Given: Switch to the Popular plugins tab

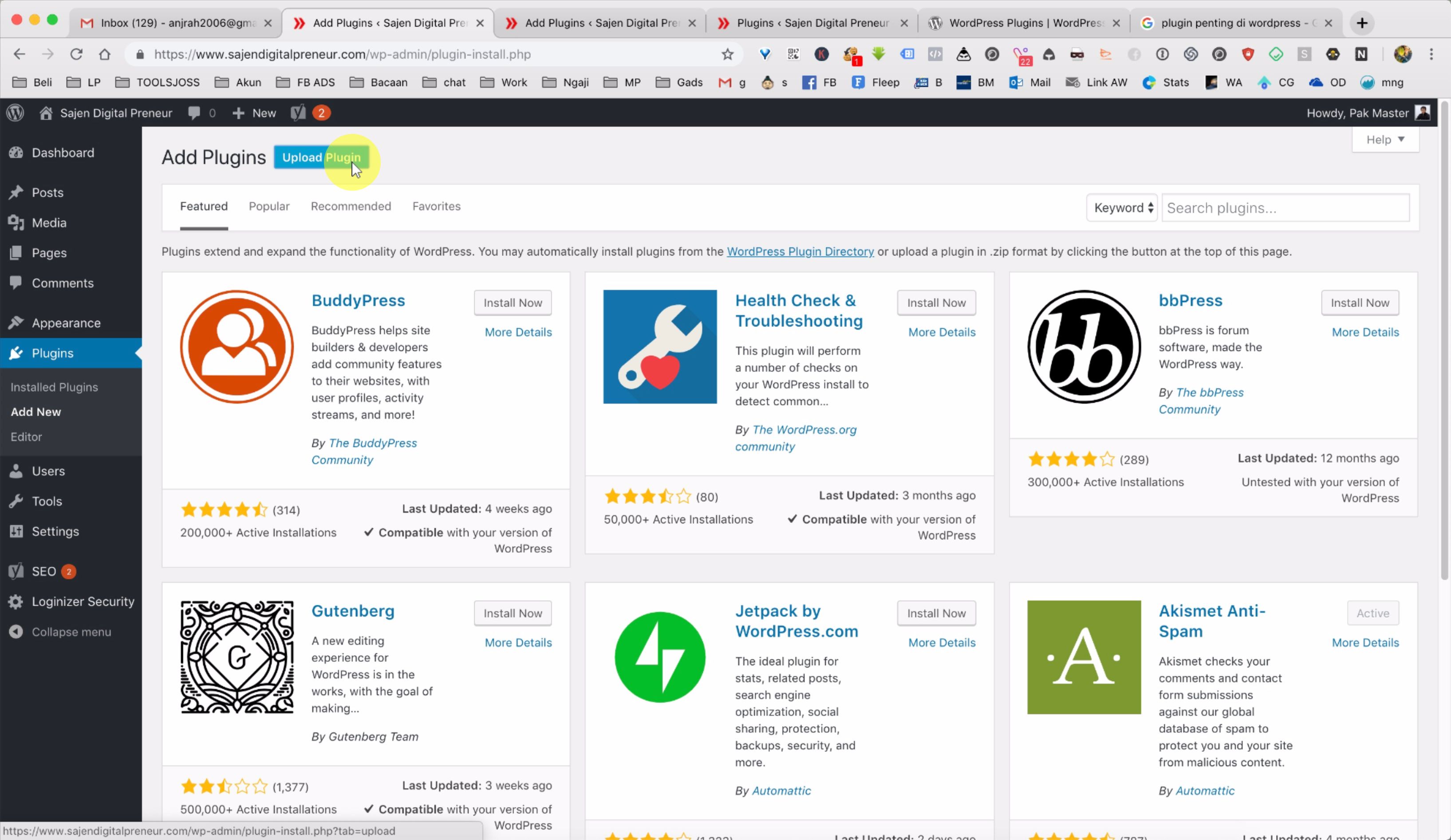Looking at the screenshot, I should pos(269,206).
